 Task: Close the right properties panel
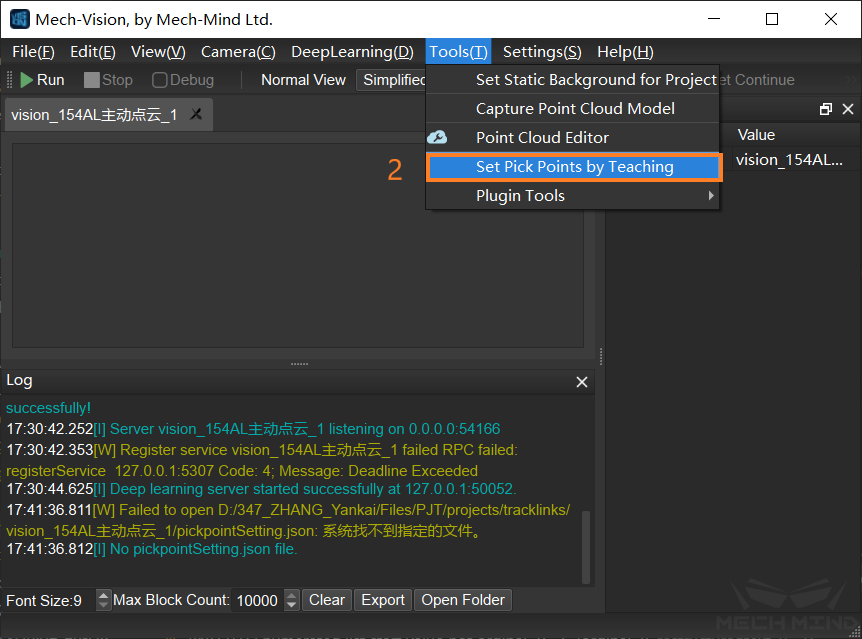pyautogui.click(x=848, y=109)
